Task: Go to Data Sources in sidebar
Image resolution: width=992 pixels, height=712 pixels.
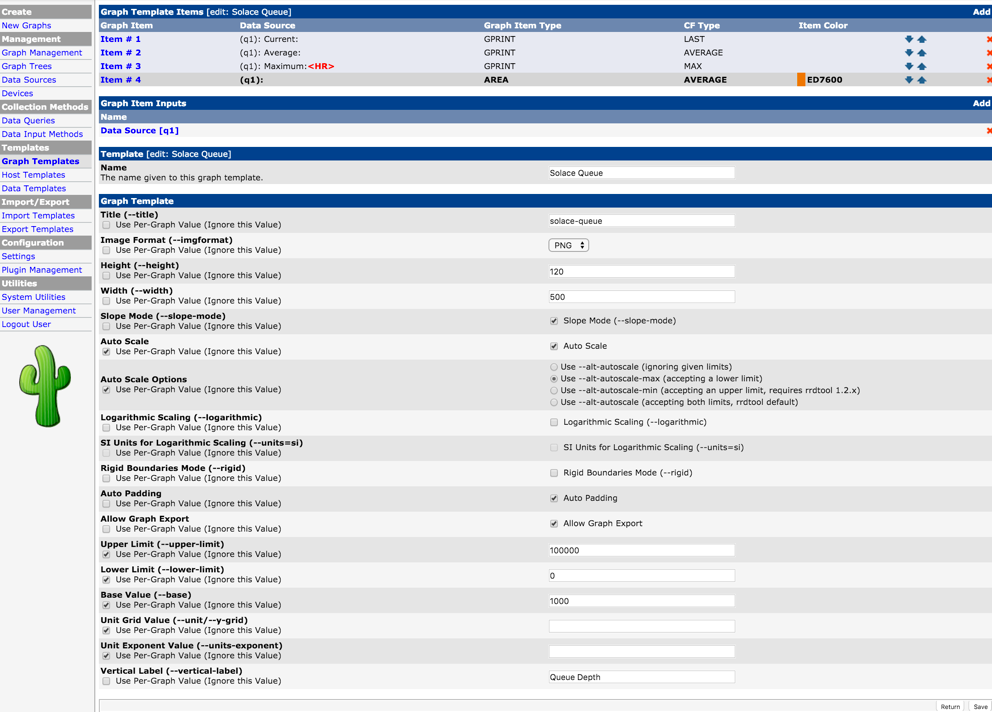Action: pyautogui.click(x=29, y=80)
